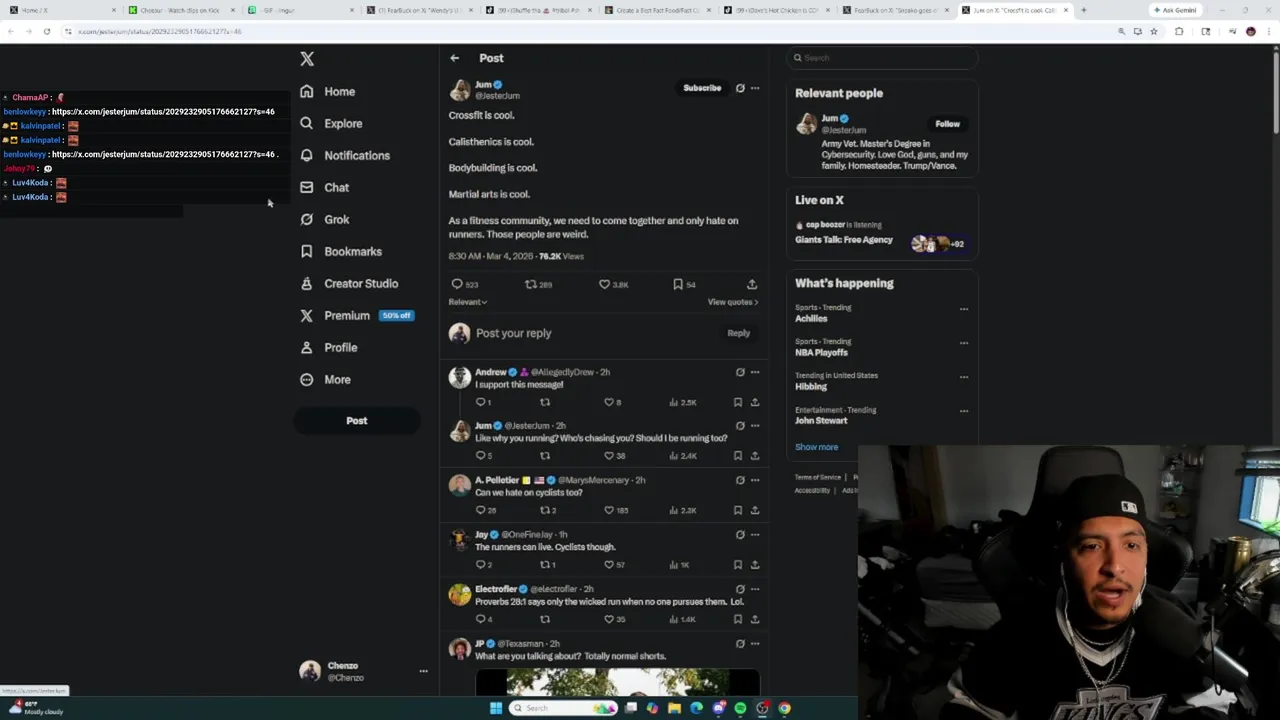Open Chenzo account menu dots
This screenshot has width=1280, height=720.
pyautogui.click(x=423, y=671)
